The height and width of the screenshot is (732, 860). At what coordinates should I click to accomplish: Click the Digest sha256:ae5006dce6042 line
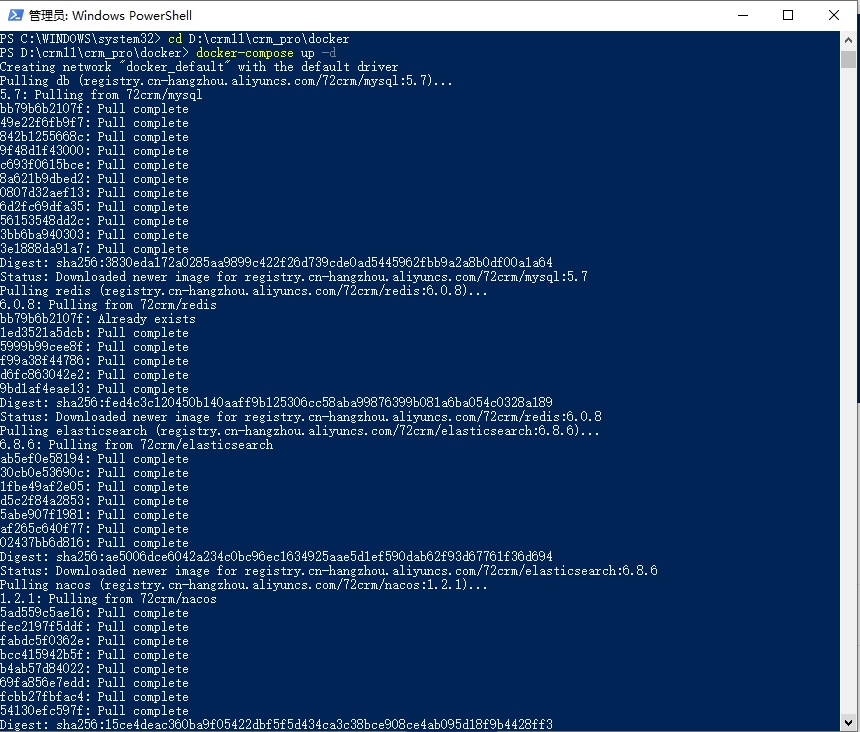tap(276, 557)
